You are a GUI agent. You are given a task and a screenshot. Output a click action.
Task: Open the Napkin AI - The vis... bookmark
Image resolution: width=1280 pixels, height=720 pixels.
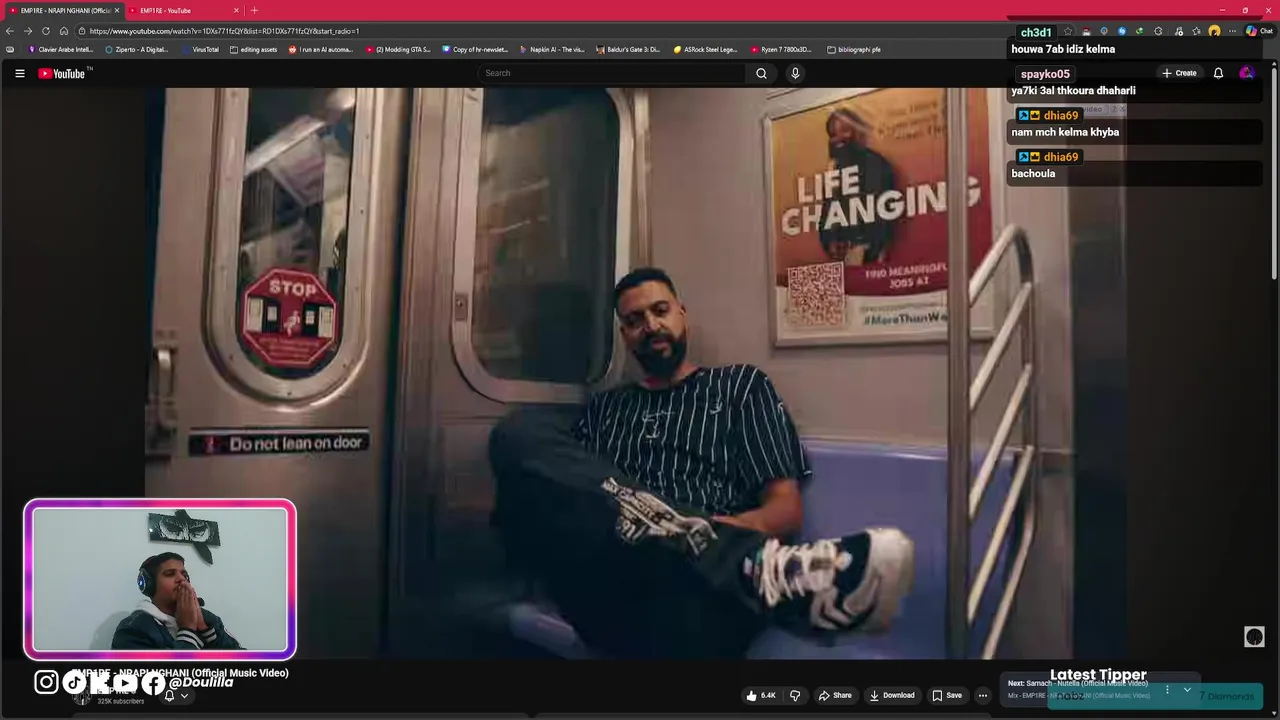(552, 49)
